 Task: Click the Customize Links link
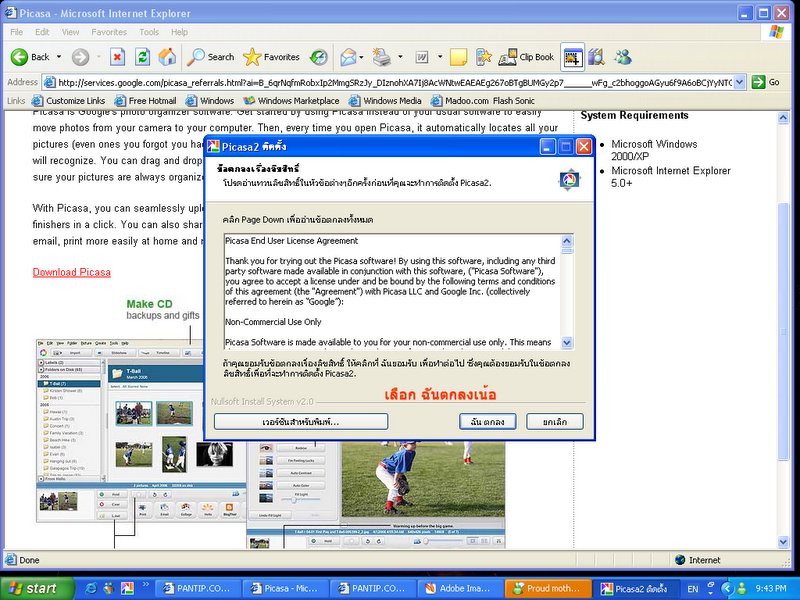(68, 101)
